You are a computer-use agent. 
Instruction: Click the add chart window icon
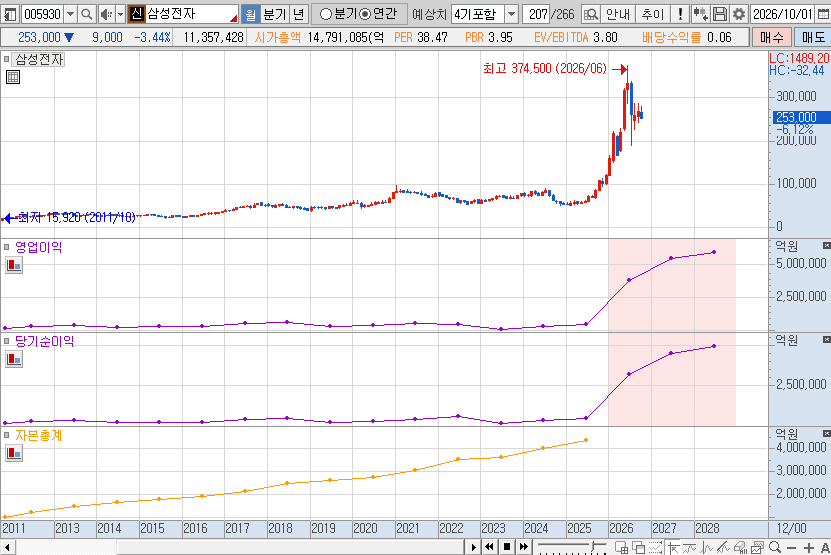pyautogui.click(x=622, y=547)
